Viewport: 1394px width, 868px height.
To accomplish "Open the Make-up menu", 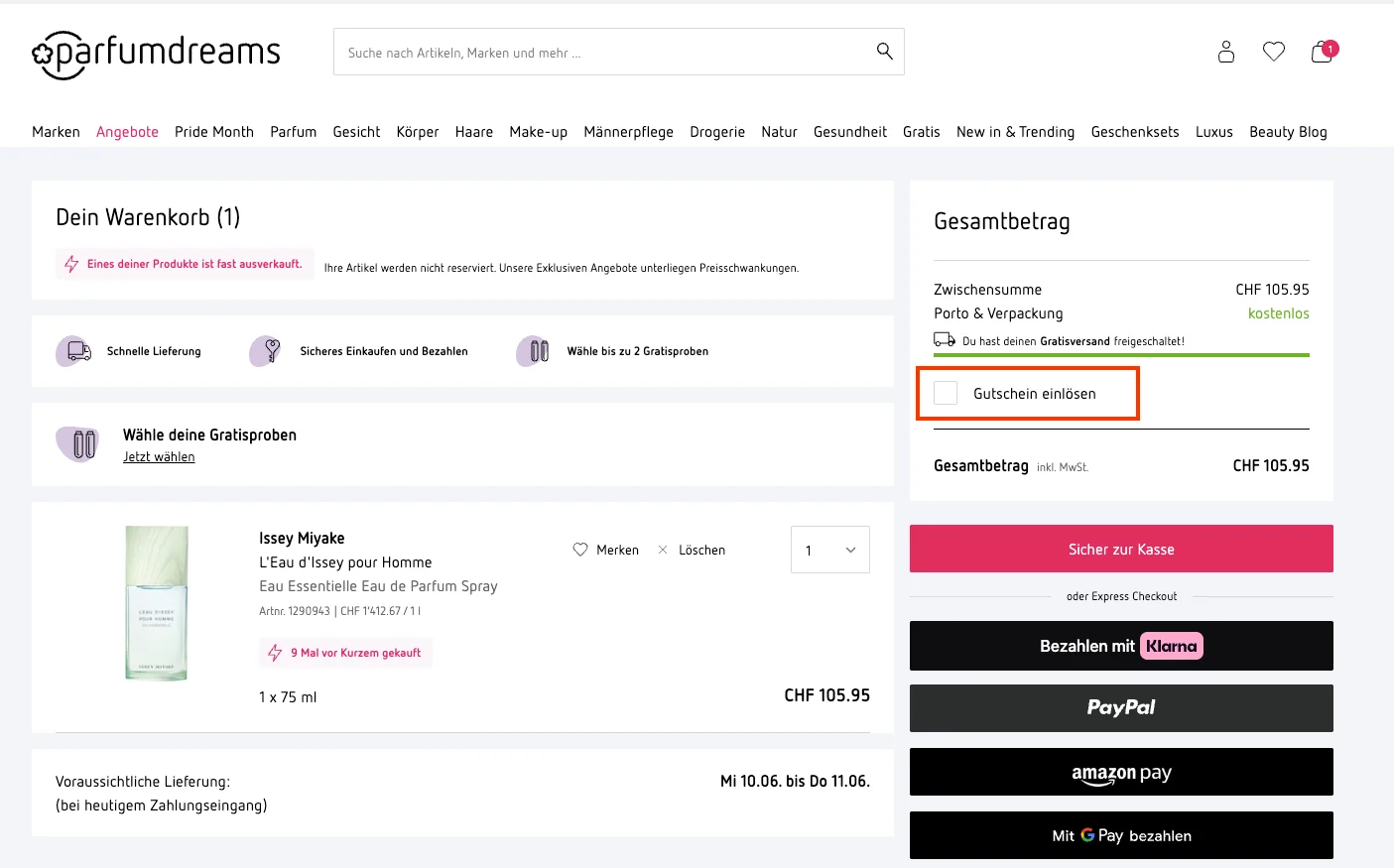I will click(539, 132).
